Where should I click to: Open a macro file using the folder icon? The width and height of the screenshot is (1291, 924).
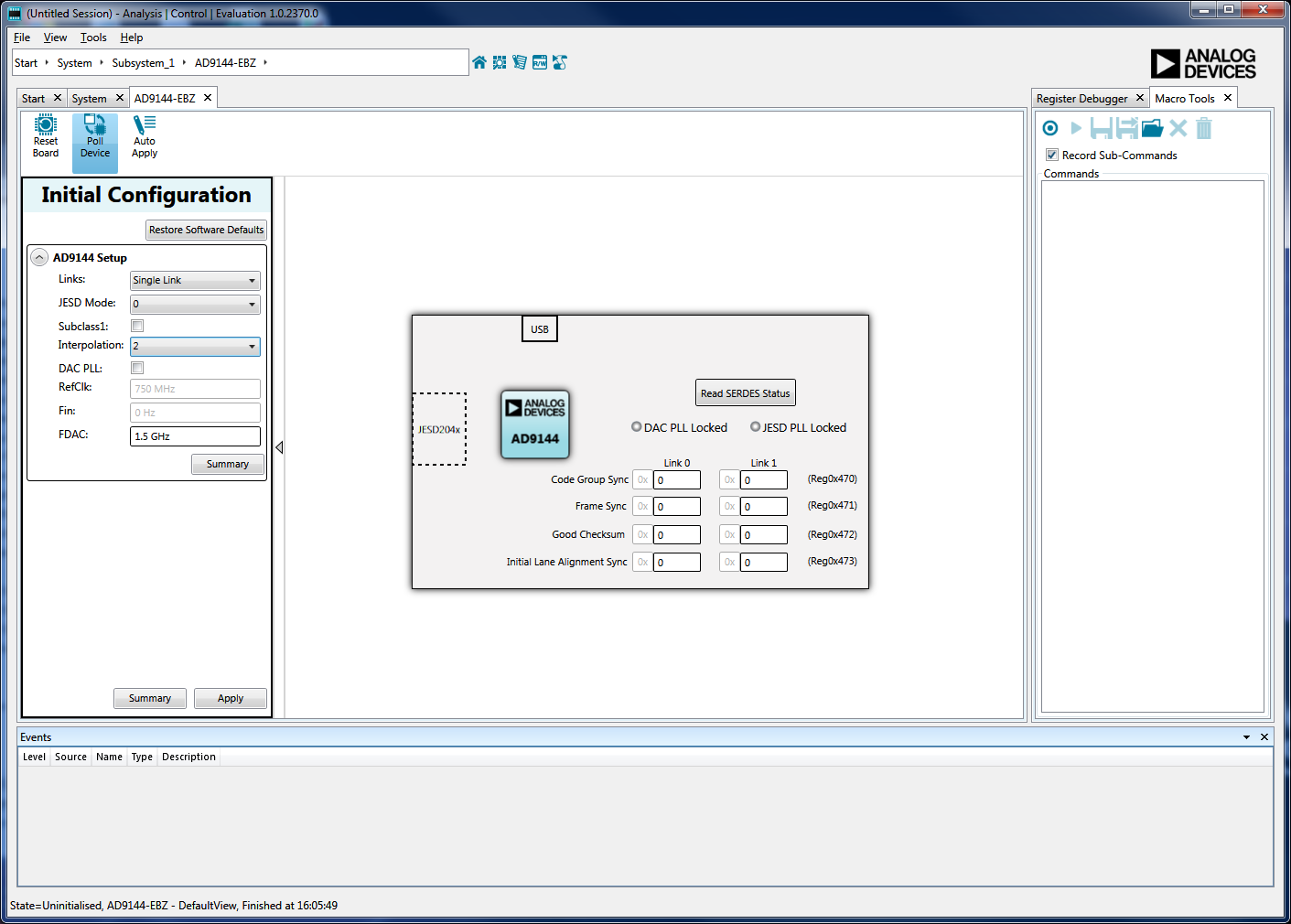pos(1152,128)
